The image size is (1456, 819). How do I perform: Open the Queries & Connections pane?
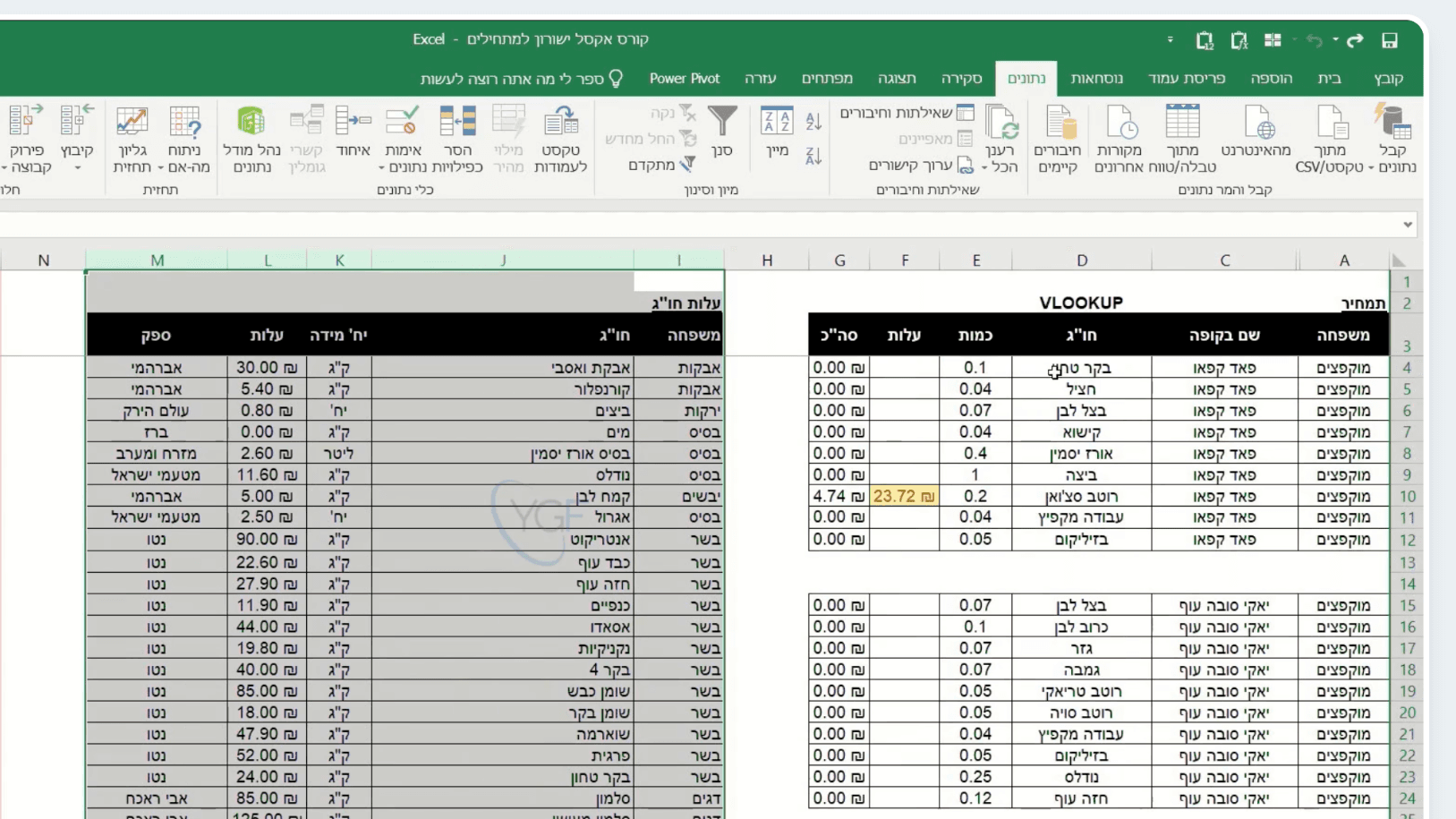907,113
